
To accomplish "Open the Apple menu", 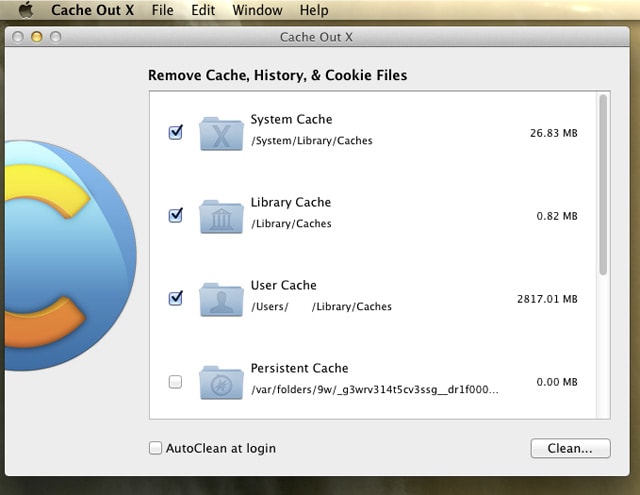I will 26,9.
